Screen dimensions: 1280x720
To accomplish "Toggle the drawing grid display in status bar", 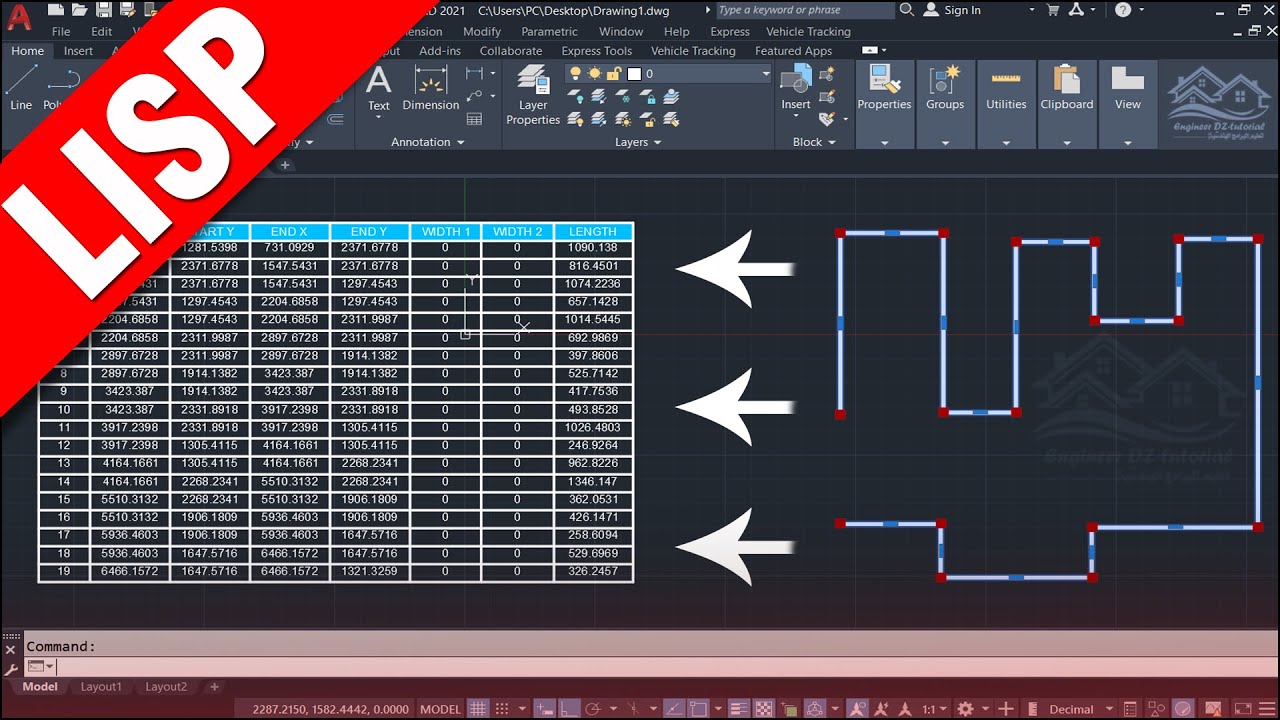I will [x=478, y=709].
